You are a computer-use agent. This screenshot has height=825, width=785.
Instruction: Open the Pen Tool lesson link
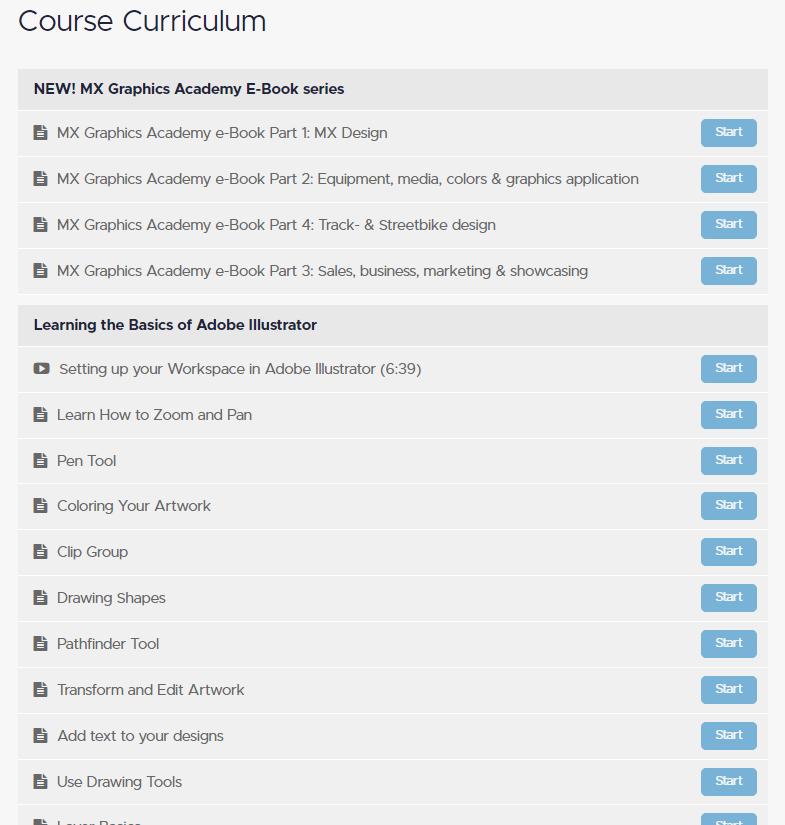tap(87, 461)
